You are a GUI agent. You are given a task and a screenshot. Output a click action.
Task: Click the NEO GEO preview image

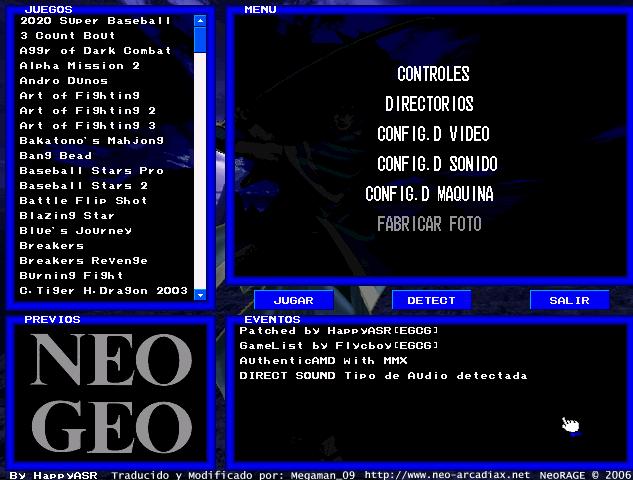(x=111, y=393)
